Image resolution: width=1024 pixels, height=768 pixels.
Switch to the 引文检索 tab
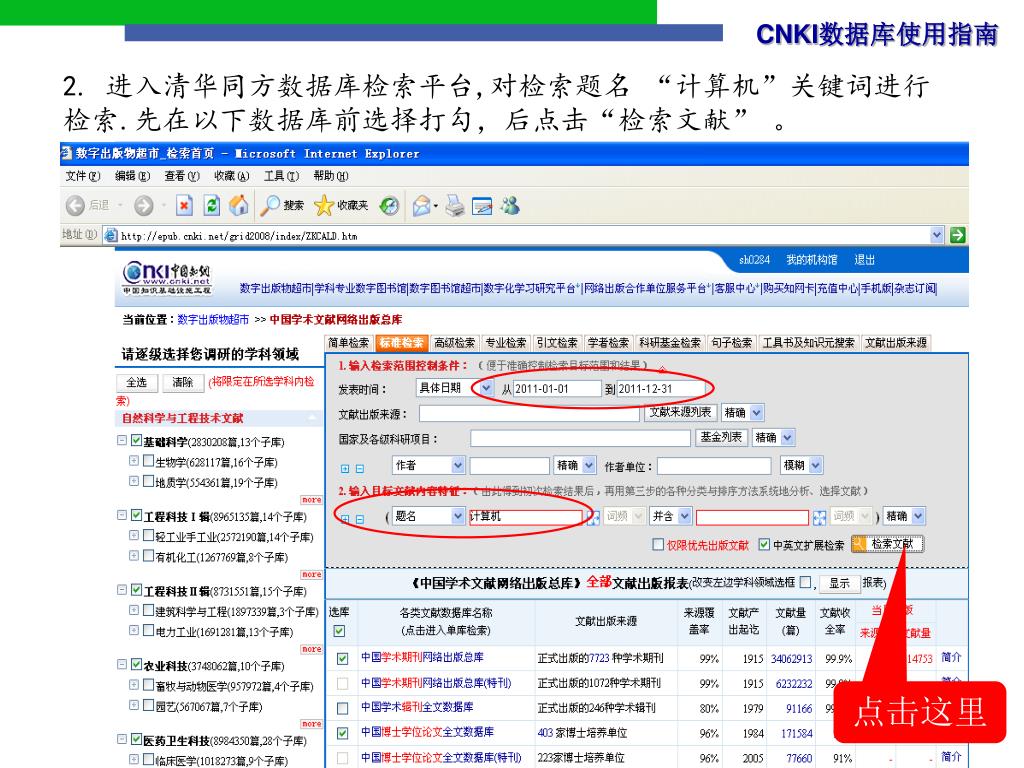tap(557, 343)
